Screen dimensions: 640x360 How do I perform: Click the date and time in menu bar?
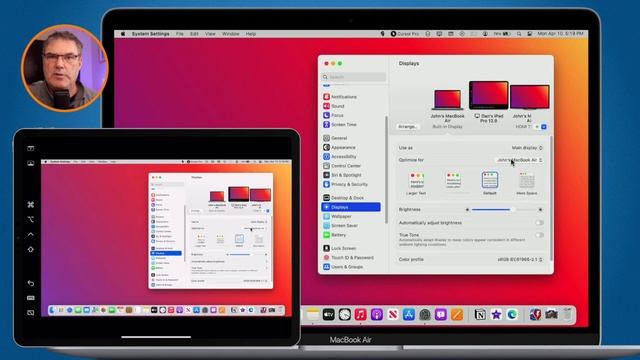click(x=560, y=34)
